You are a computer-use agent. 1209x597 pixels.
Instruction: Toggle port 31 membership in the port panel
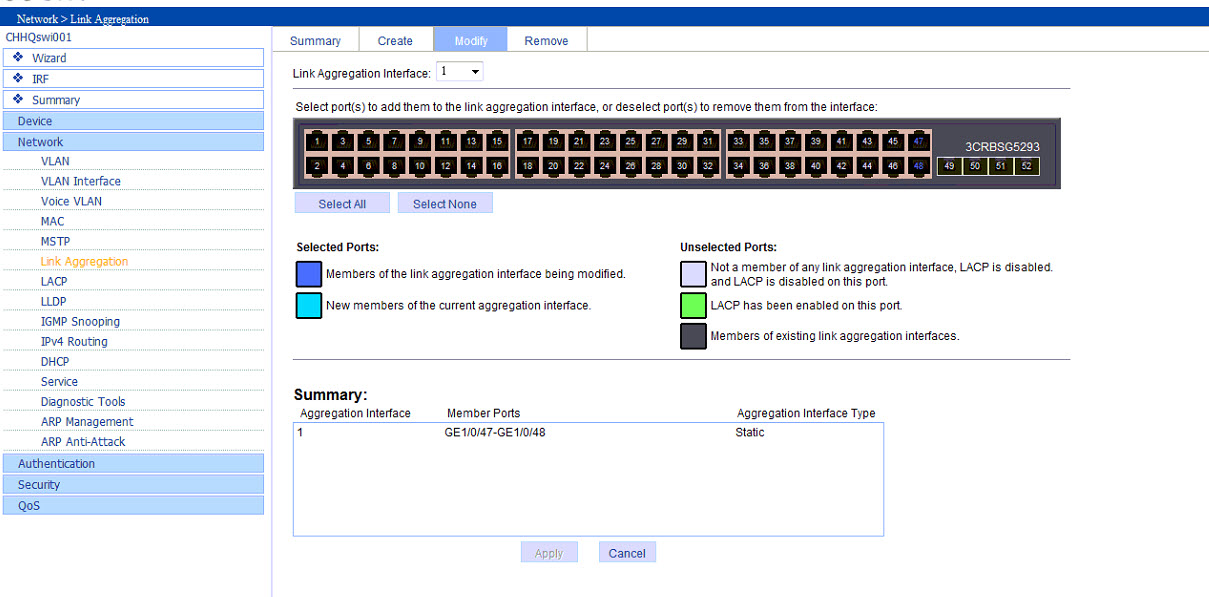pos(707,141)
